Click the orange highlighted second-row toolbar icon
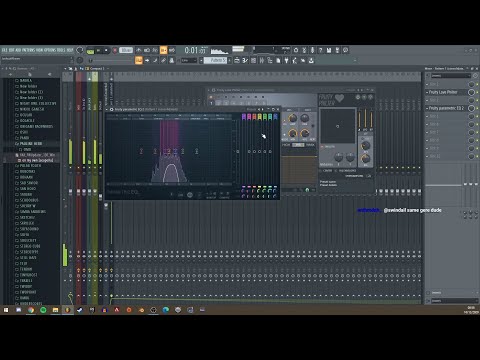The height and width of the screenshot is (360, 480). click(139, 60)
